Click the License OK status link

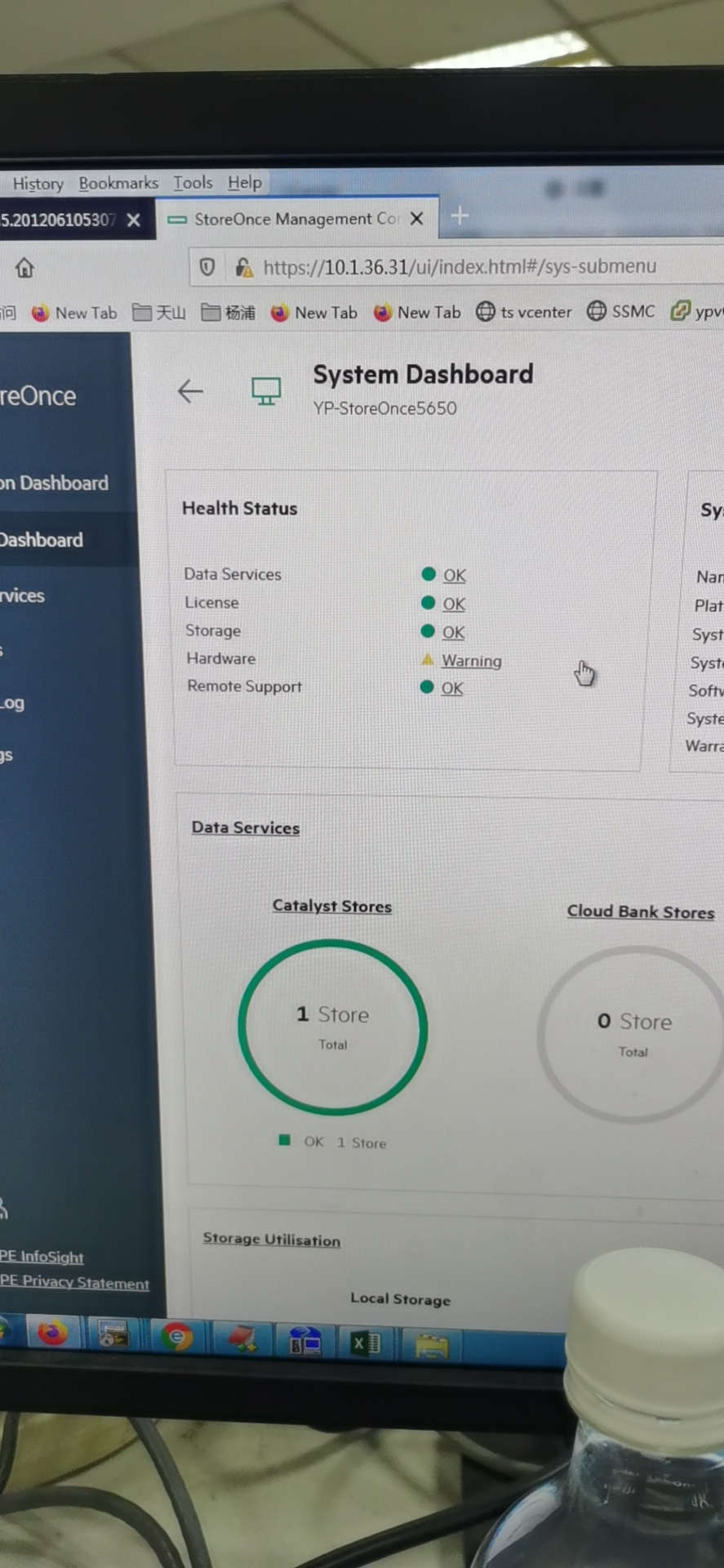[x=454, y=604]
